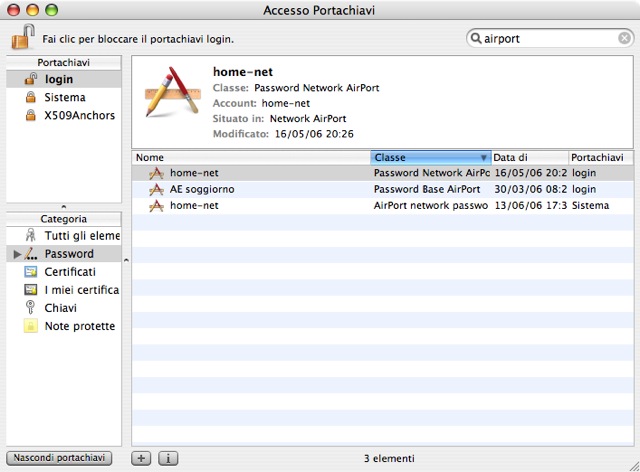Open item info with the i button
This screenshot has height=472, width=640.
(168, 459)
